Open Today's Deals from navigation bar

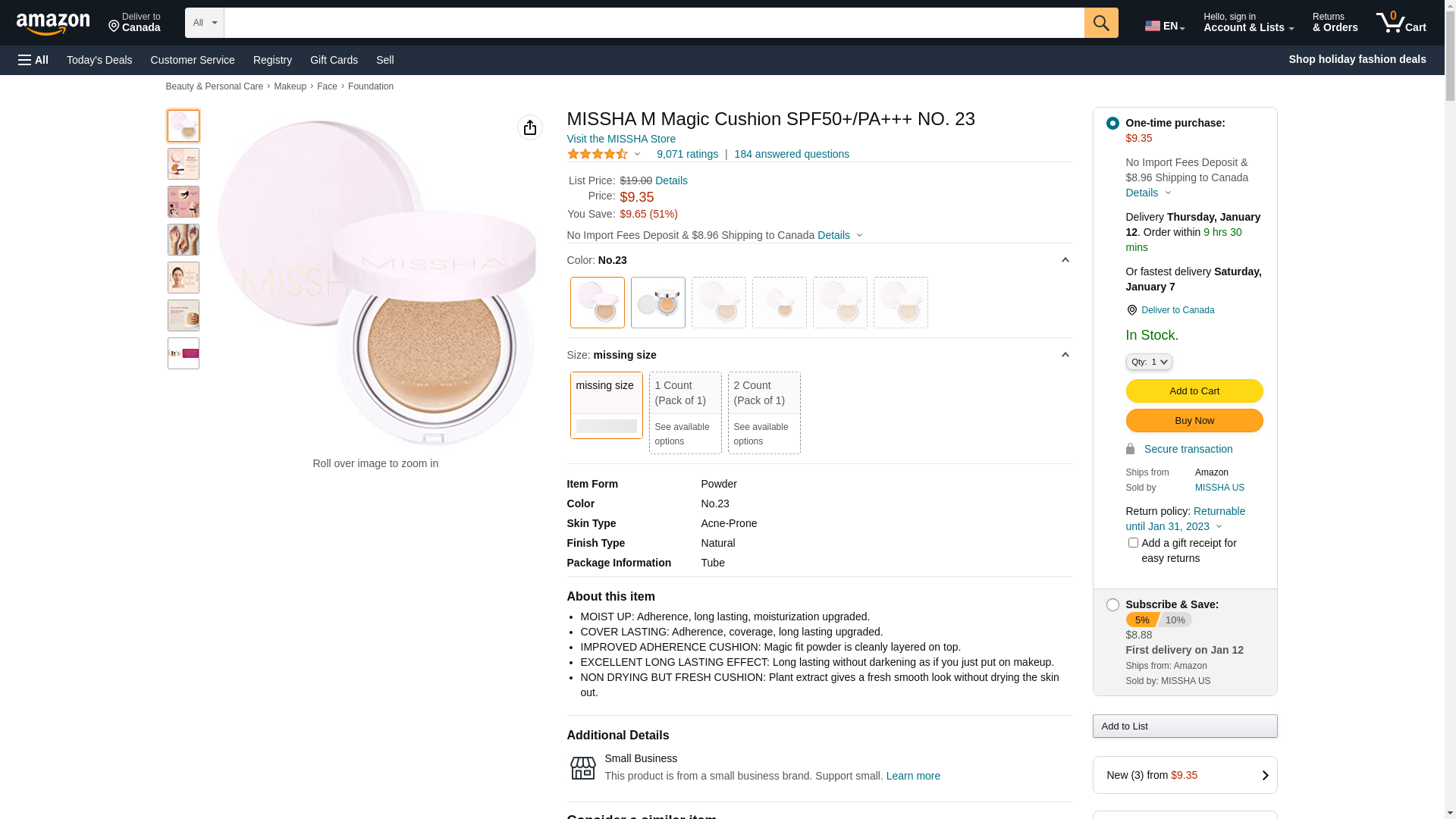click(99, 60)
